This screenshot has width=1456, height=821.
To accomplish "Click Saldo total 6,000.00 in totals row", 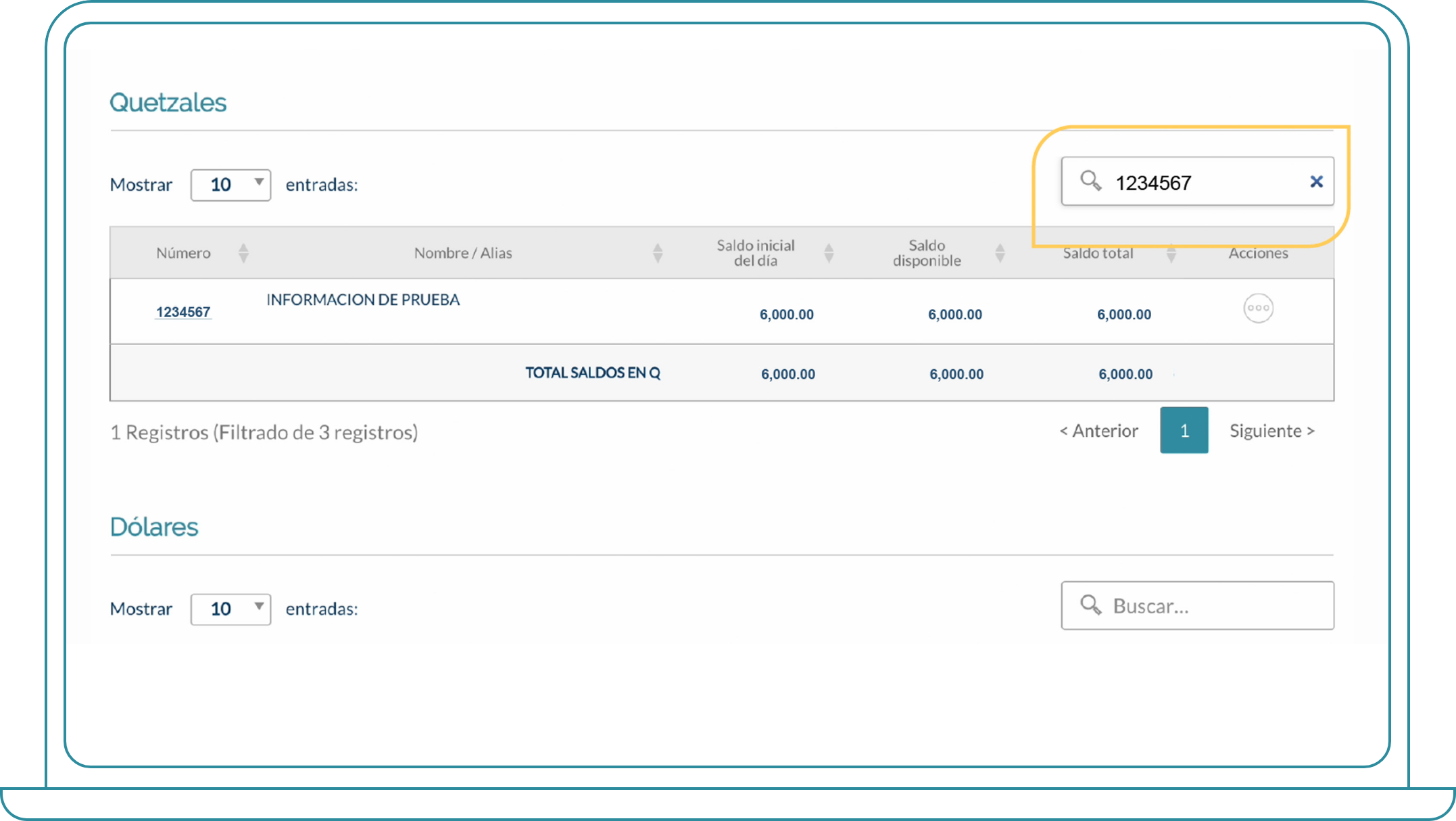I will 1125,374.
